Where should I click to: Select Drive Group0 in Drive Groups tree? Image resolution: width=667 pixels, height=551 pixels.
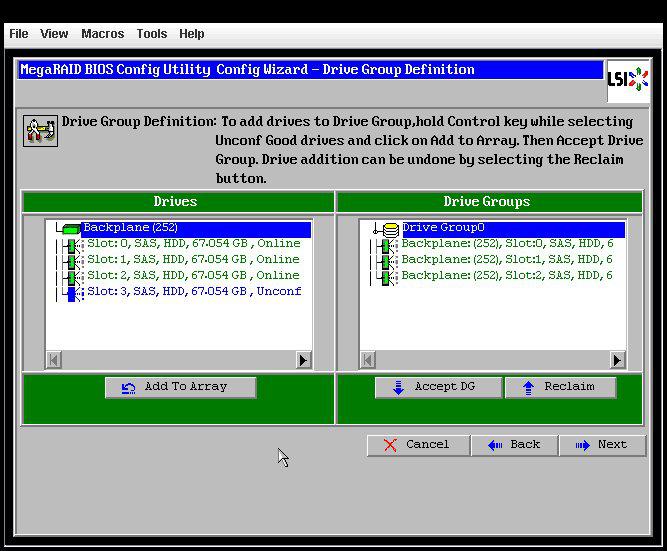[443, 228]
